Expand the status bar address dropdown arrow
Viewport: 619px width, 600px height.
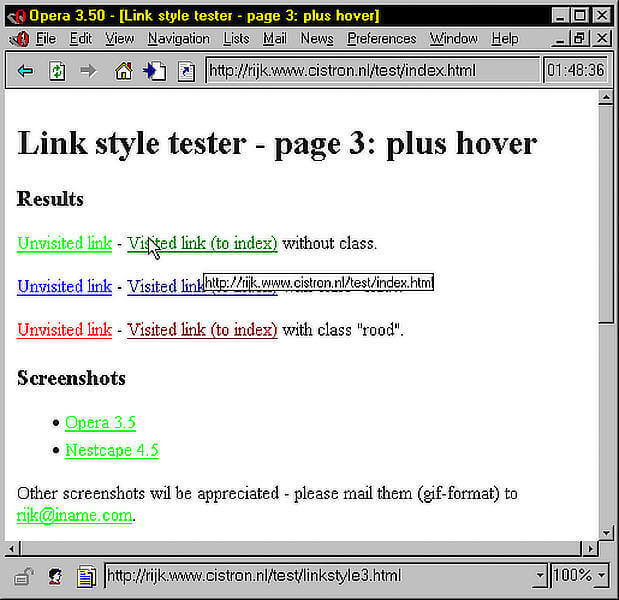[x=539, y=576]
